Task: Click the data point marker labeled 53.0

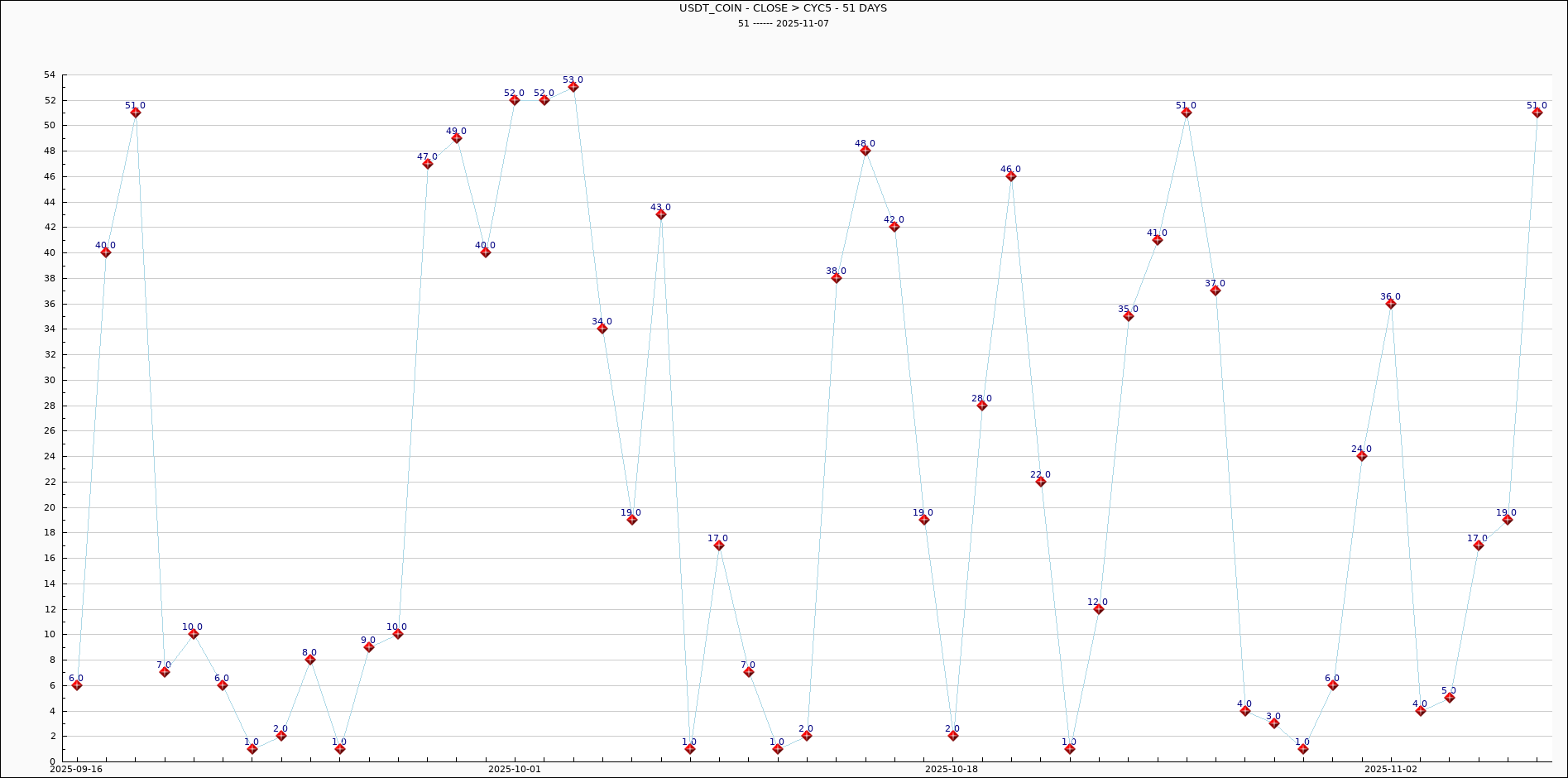Action: (573, 87)
